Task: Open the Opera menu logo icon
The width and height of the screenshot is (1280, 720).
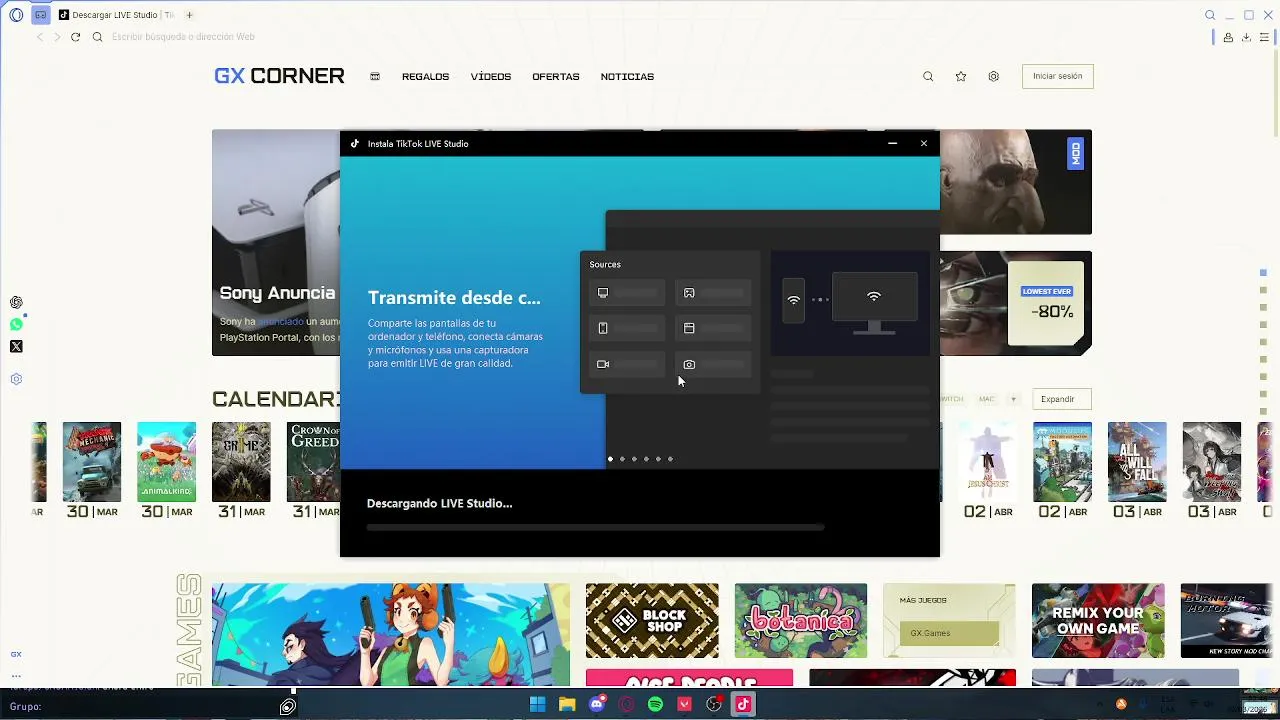Action: click(x=16, y=15)
